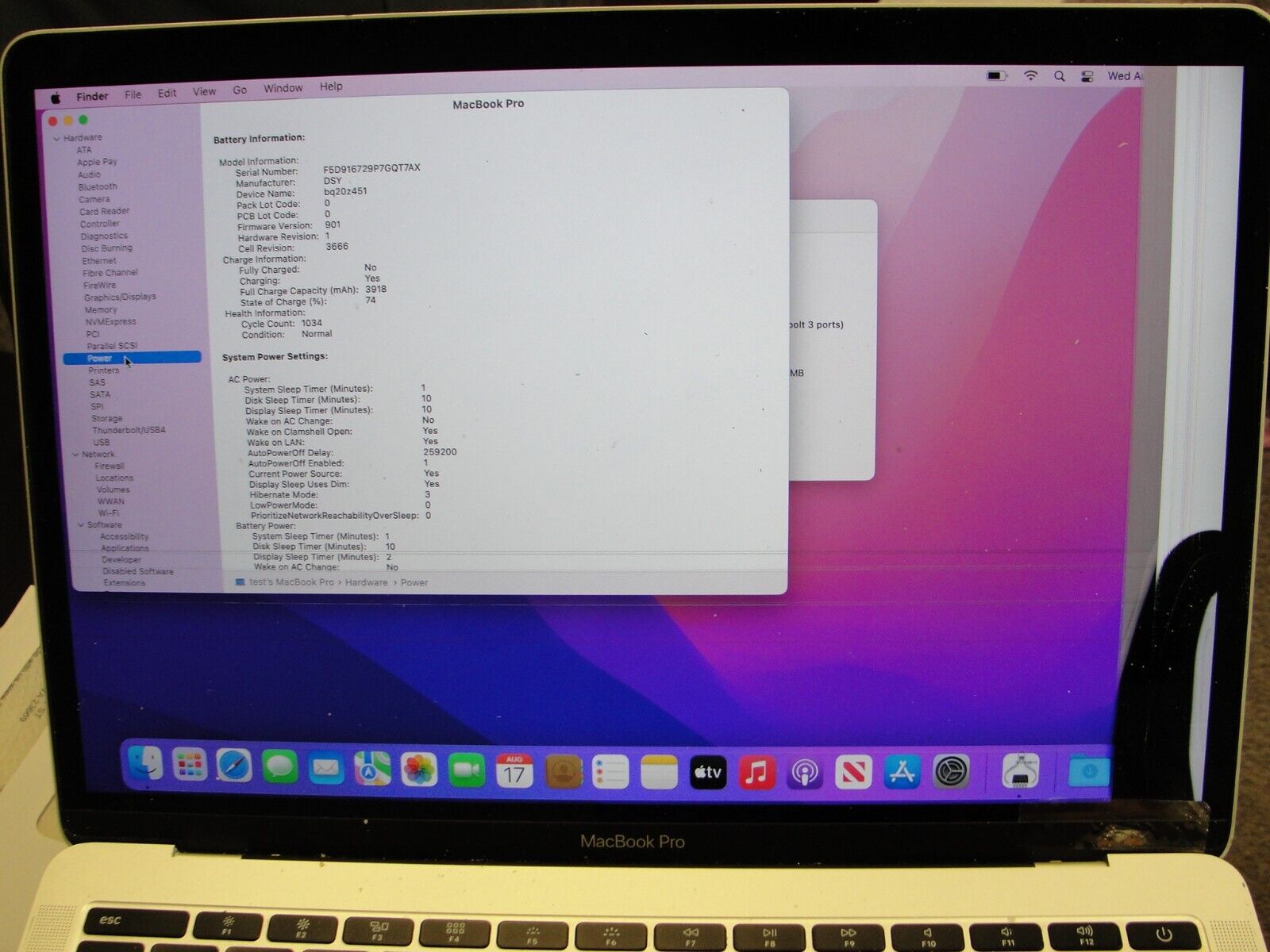Open the Apple menu
This screenshot has width=1270, height=952.
[x=56, y=98]
